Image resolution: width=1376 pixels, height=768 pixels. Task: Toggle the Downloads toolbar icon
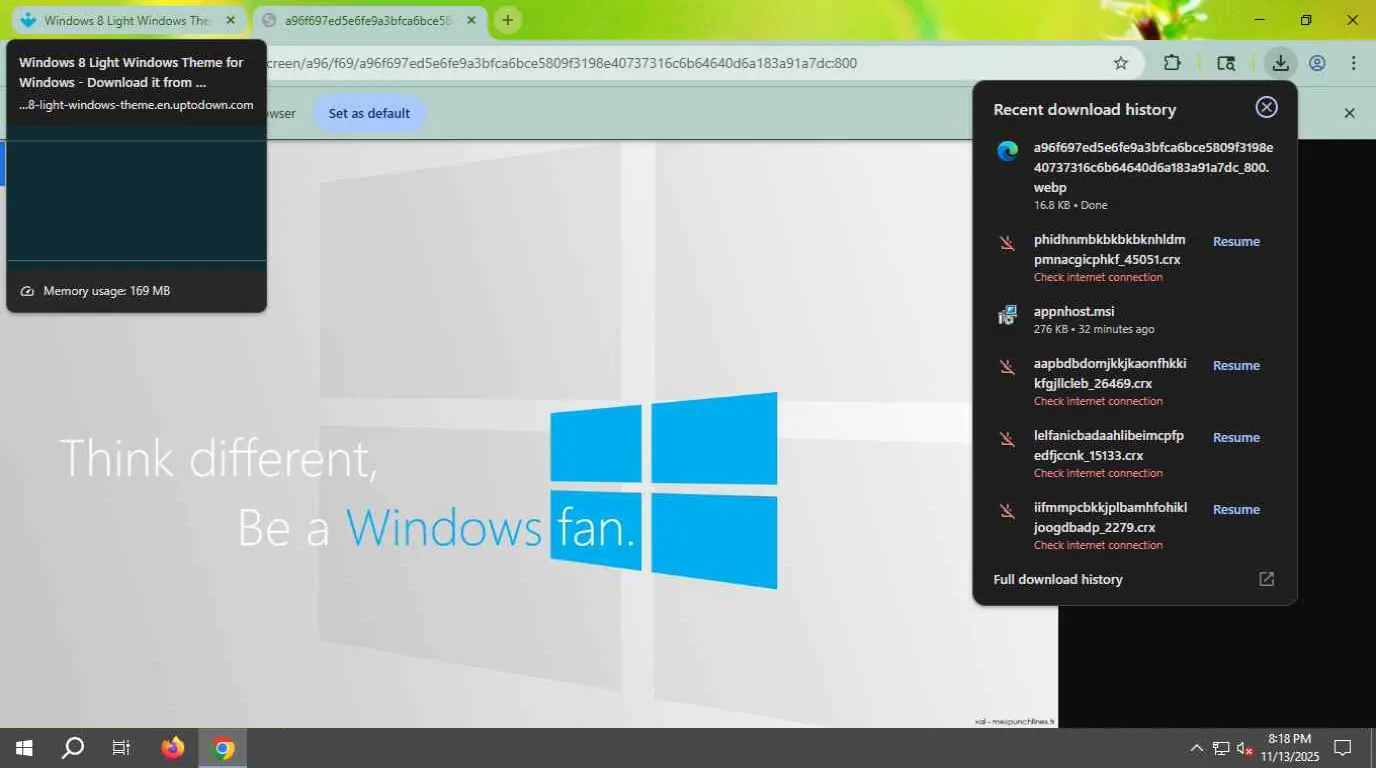click(x=1280, y=63)
